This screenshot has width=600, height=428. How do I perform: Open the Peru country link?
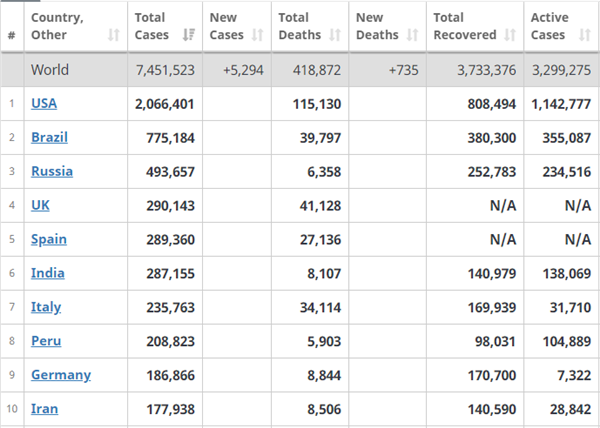(x=46, y=341)
